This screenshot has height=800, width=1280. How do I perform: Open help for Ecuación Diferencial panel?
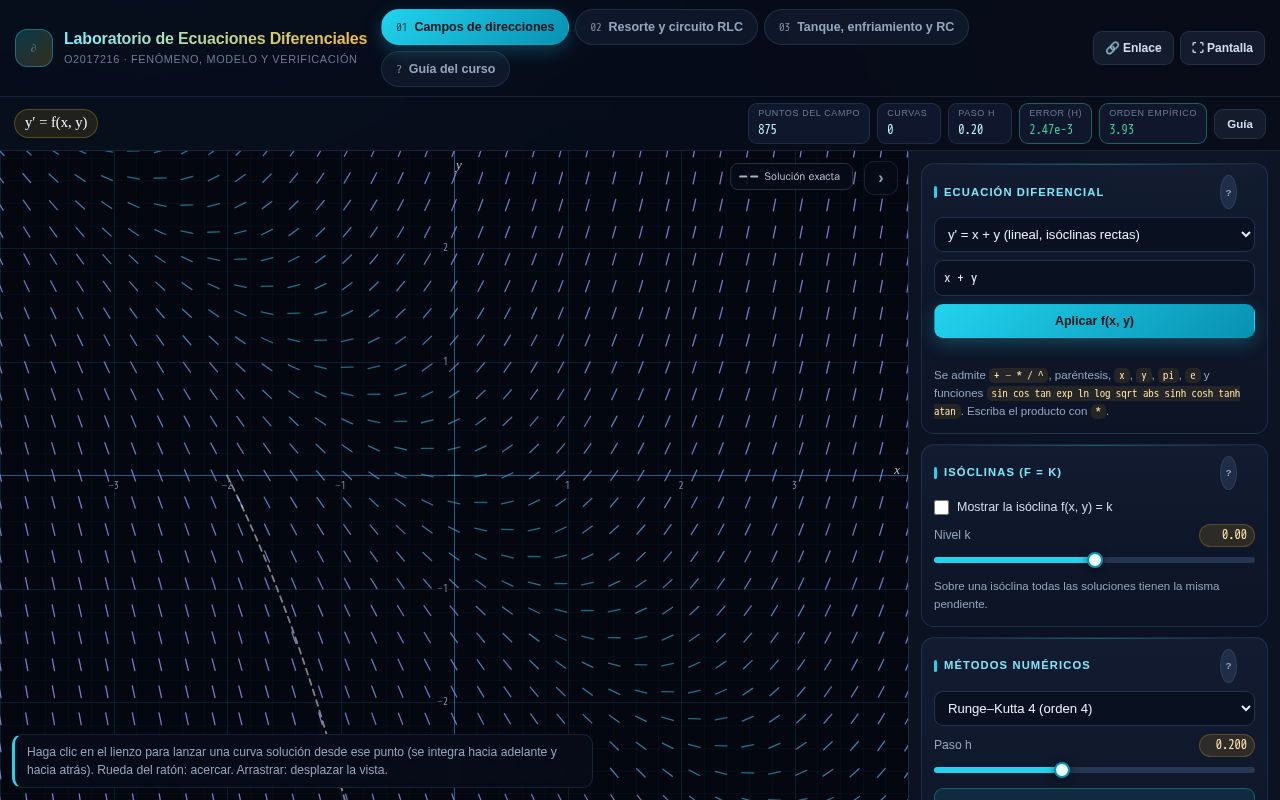[1228, 192]
